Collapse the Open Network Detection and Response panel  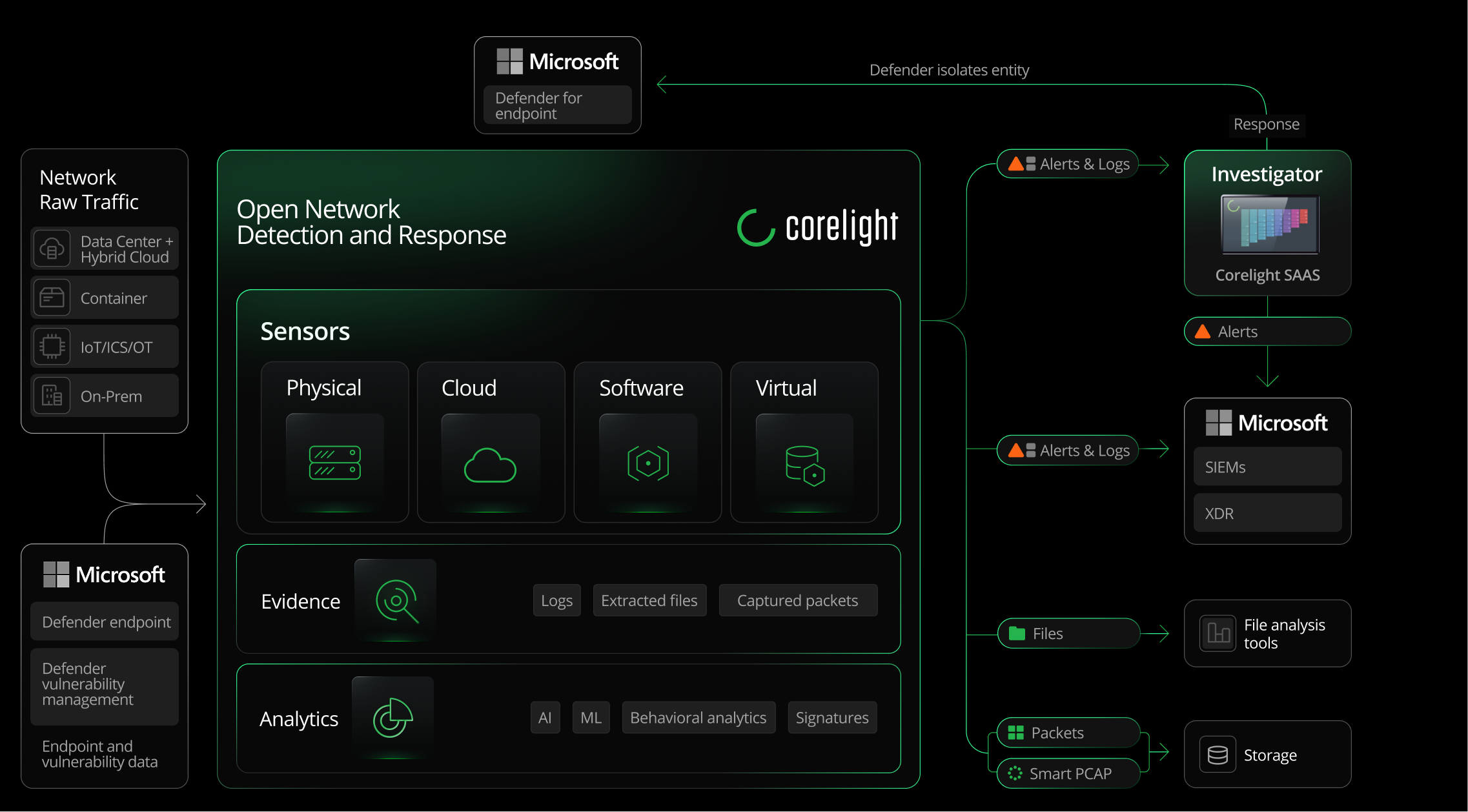tap(372, 221)
